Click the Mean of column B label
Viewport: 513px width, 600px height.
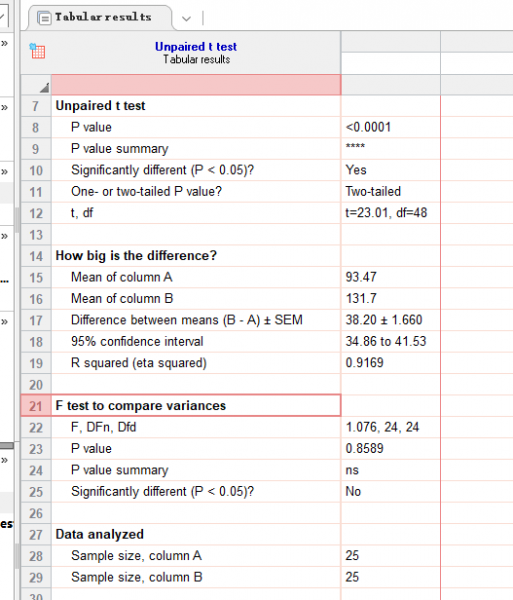pos(122,298)
